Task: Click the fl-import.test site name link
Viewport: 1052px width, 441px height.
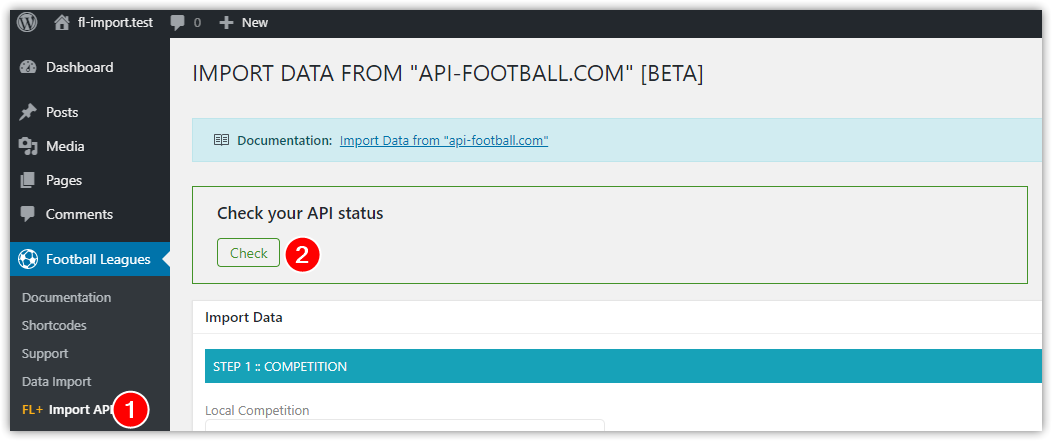Action: click(x=115, y=23)
